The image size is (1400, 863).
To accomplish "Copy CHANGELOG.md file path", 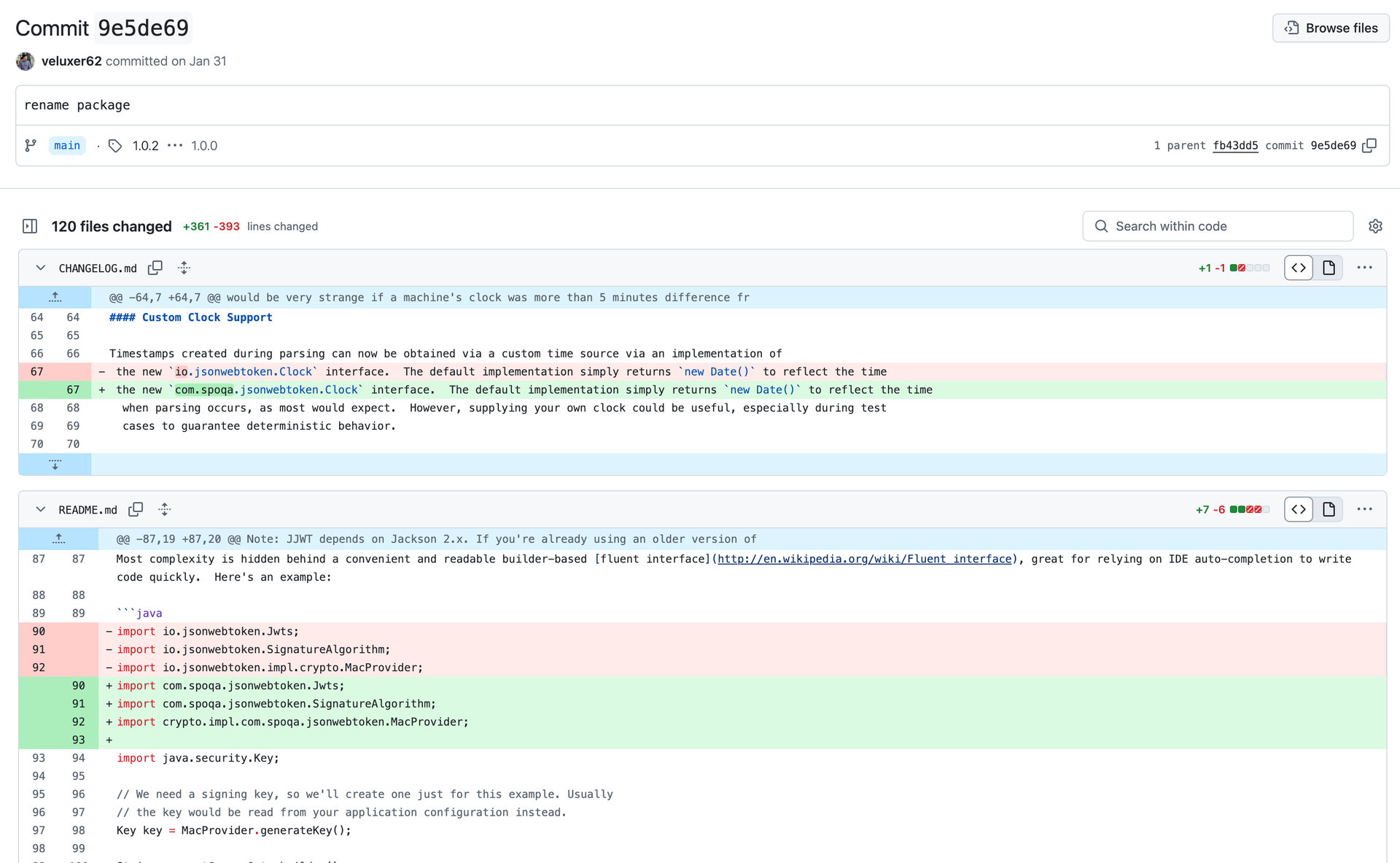I will (155, 268).
